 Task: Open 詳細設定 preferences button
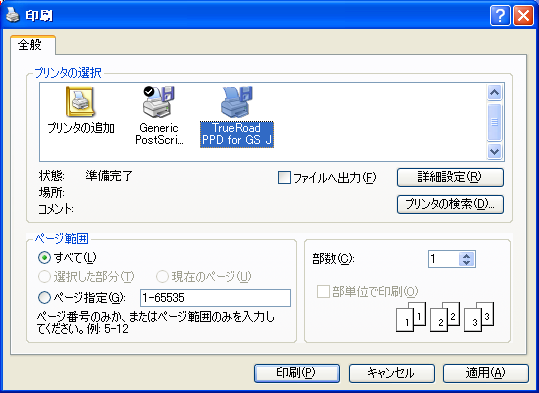click(x=450, y=177)
